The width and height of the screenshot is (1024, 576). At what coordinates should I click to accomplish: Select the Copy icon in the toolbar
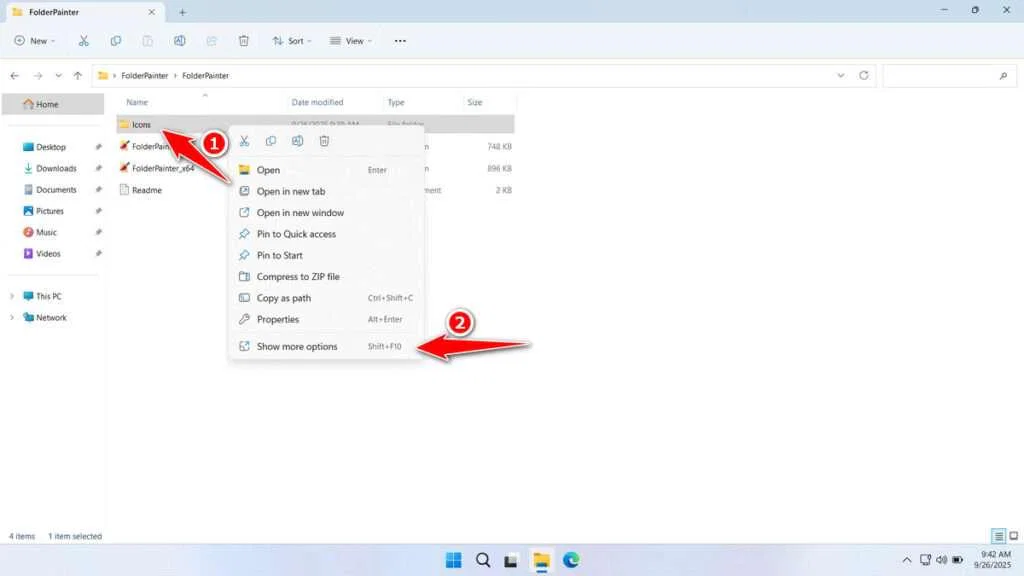point(116,40)
